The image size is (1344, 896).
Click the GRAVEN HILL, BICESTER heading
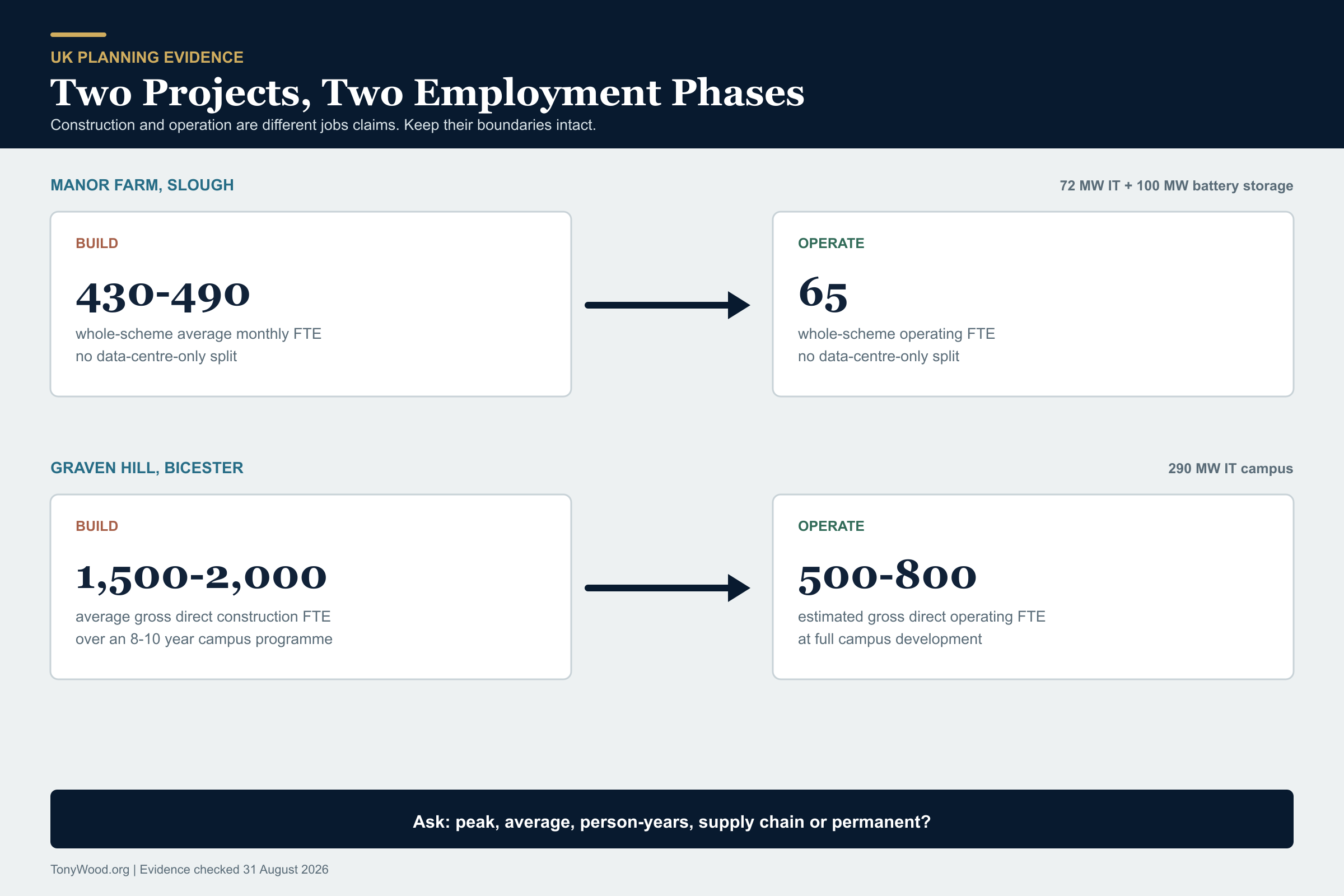(147, 468)
